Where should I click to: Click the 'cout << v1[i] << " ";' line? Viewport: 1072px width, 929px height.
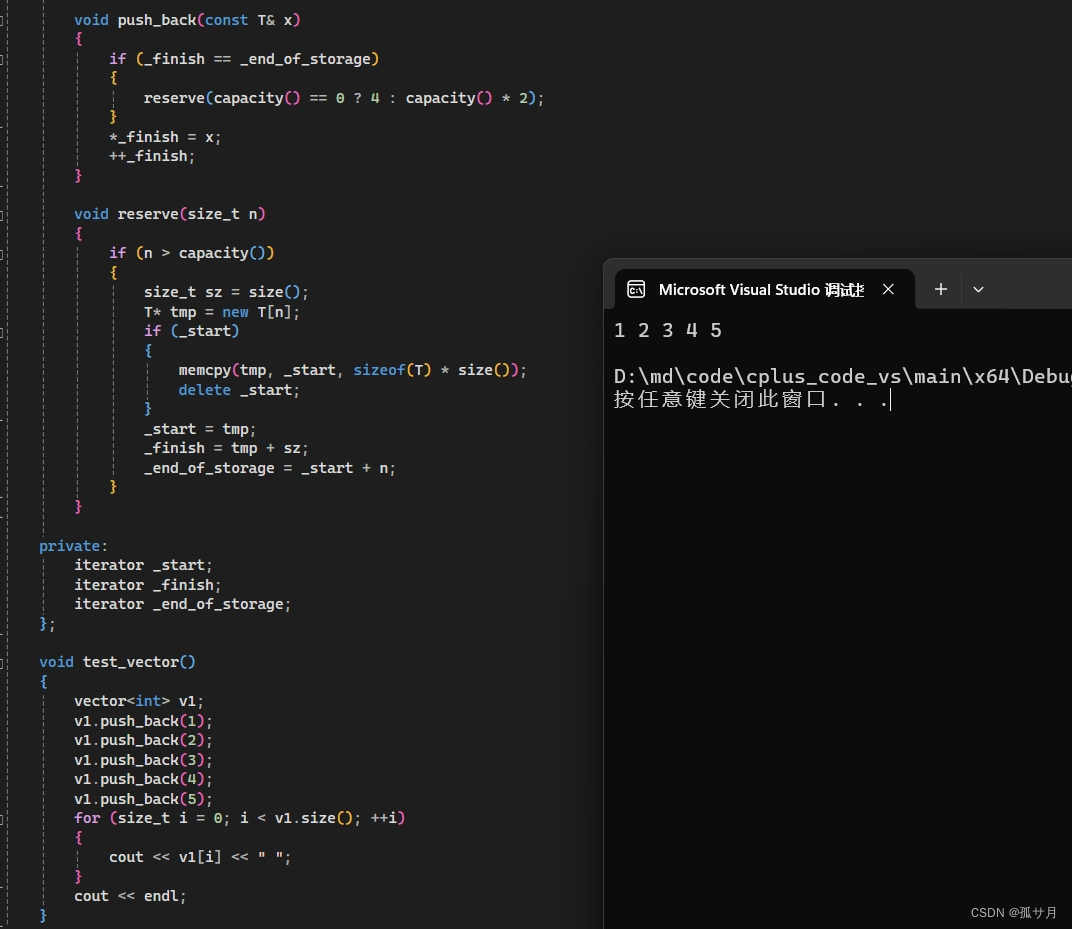(200, 857)
